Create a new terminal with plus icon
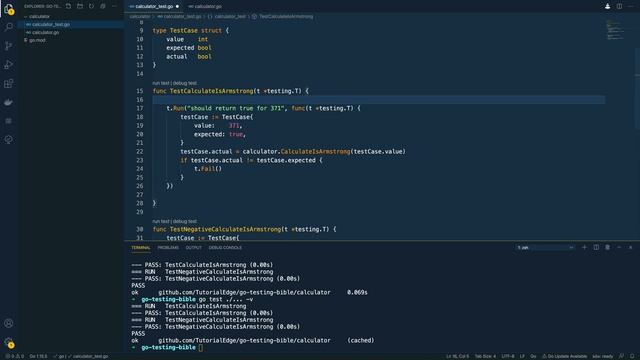Viewport: 640px width, 360px height. [584, 247]
